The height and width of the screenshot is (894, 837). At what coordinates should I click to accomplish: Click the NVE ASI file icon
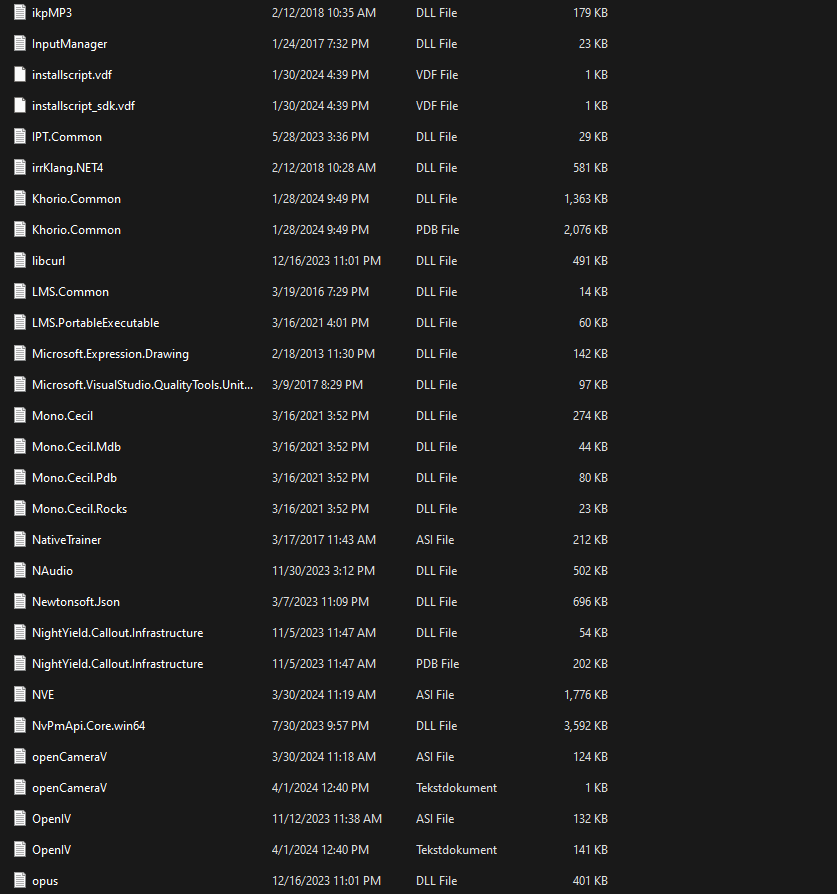(20, 695)
